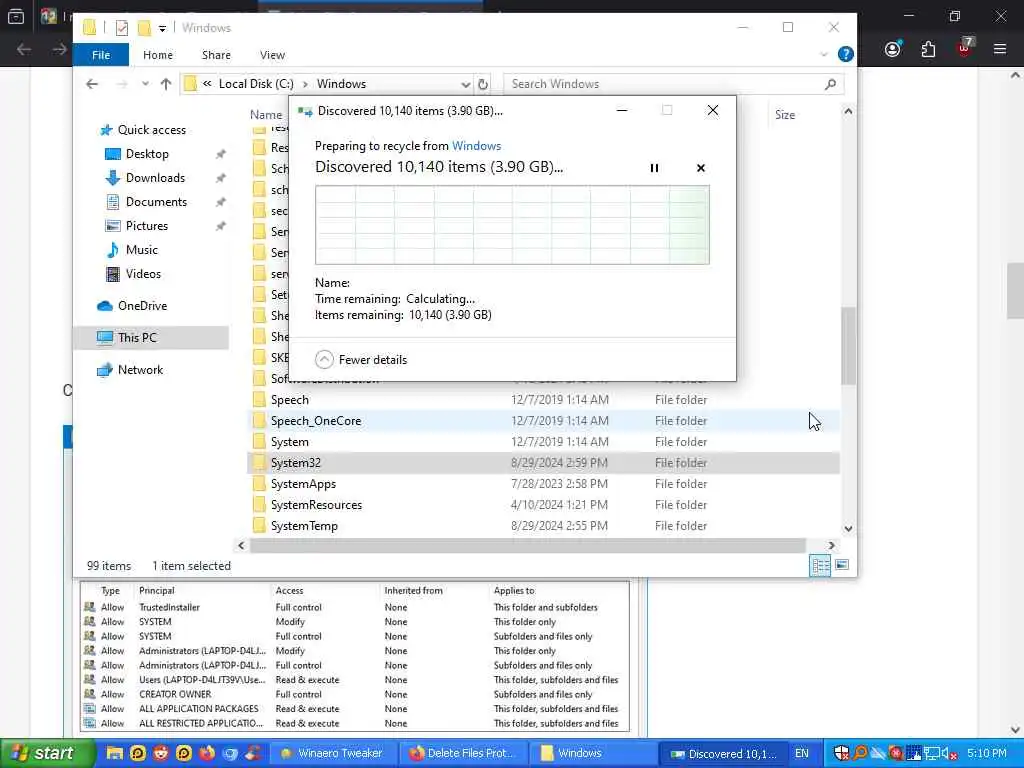This screenshot has height=768, width=1024.
Task: Click the Properties quick access toolbar icon
Action: [121, 28]
